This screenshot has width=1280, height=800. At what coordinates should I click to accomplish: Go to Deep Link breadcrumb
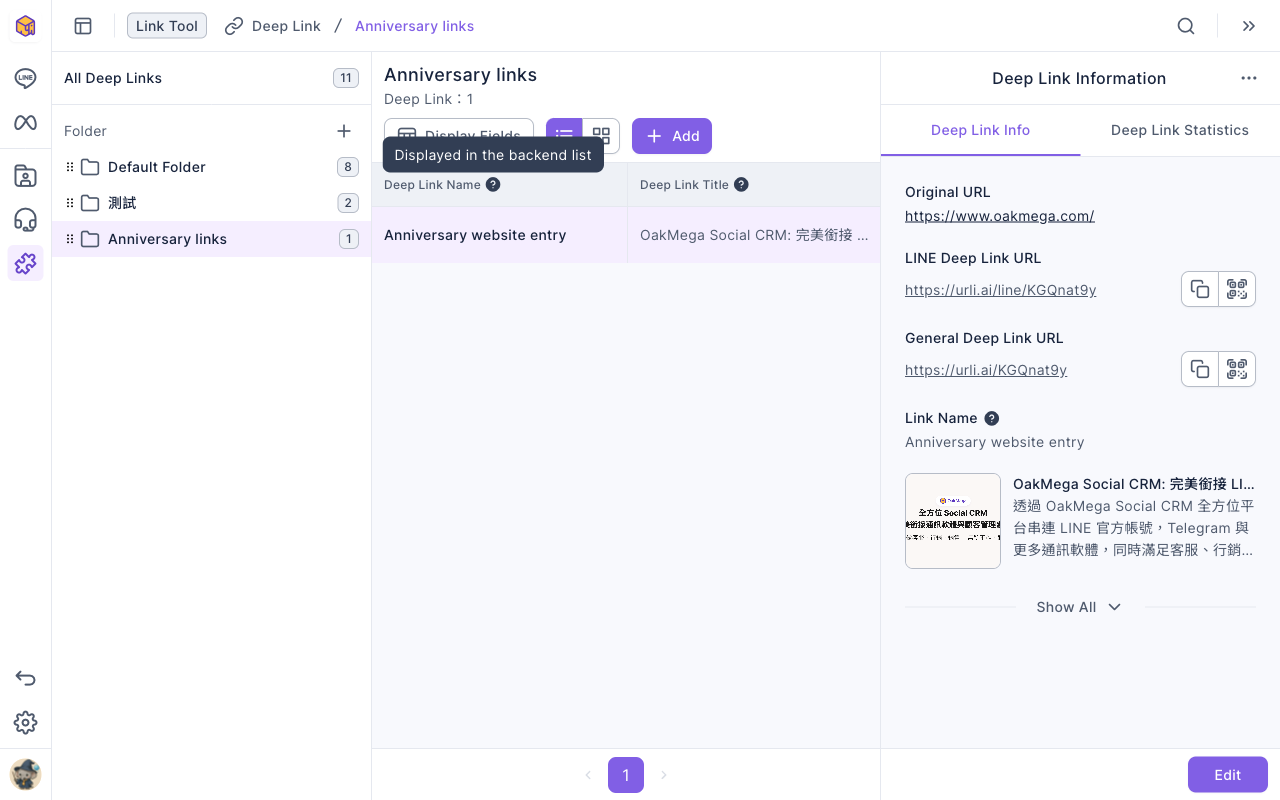tap(273, 26)
